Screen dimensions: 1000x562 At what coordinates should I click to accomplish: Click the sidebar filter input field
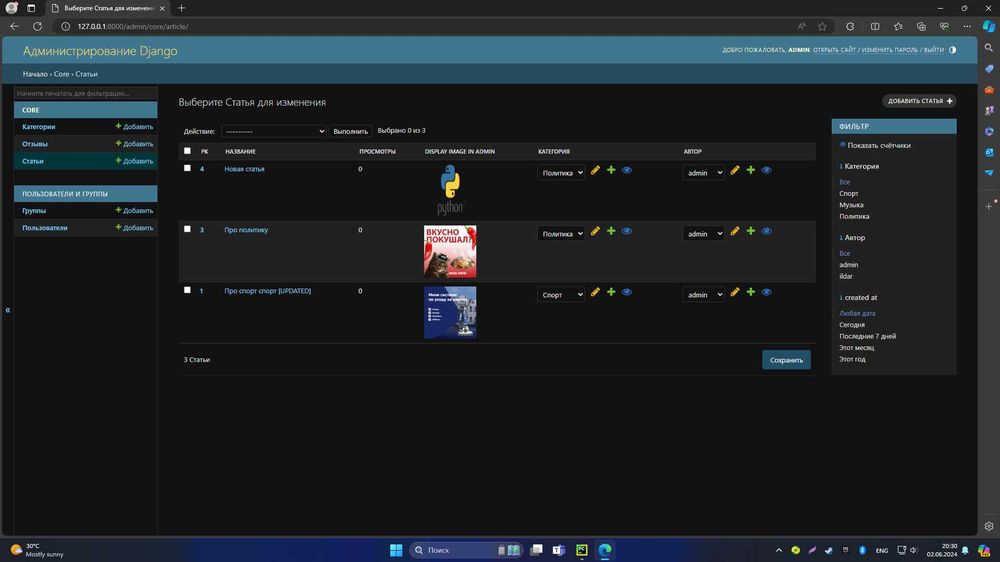85,93
